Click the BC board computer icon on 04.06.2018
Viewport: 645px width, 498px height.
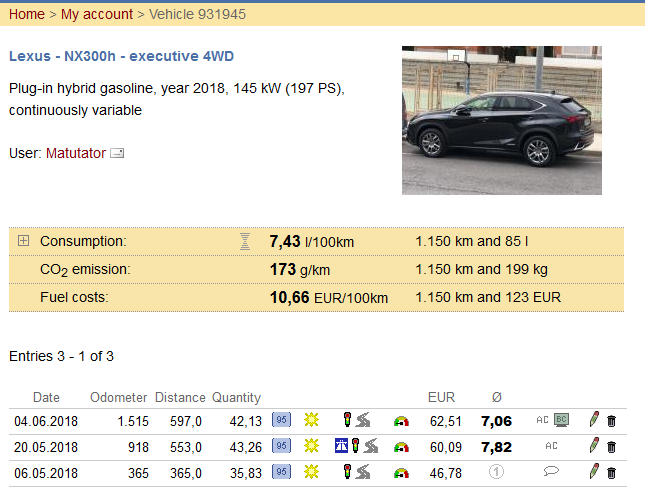(561, 420)
